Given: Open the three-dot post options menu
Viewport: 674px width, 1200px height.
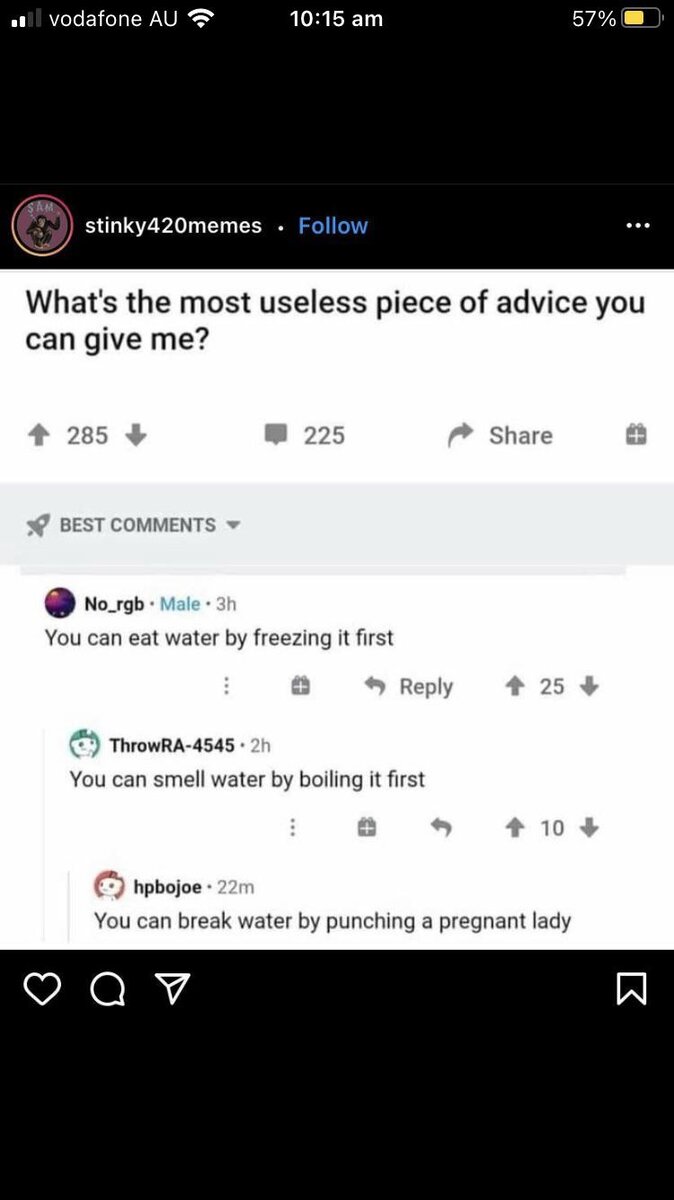Looking at the screenshot, I should 637,226.
